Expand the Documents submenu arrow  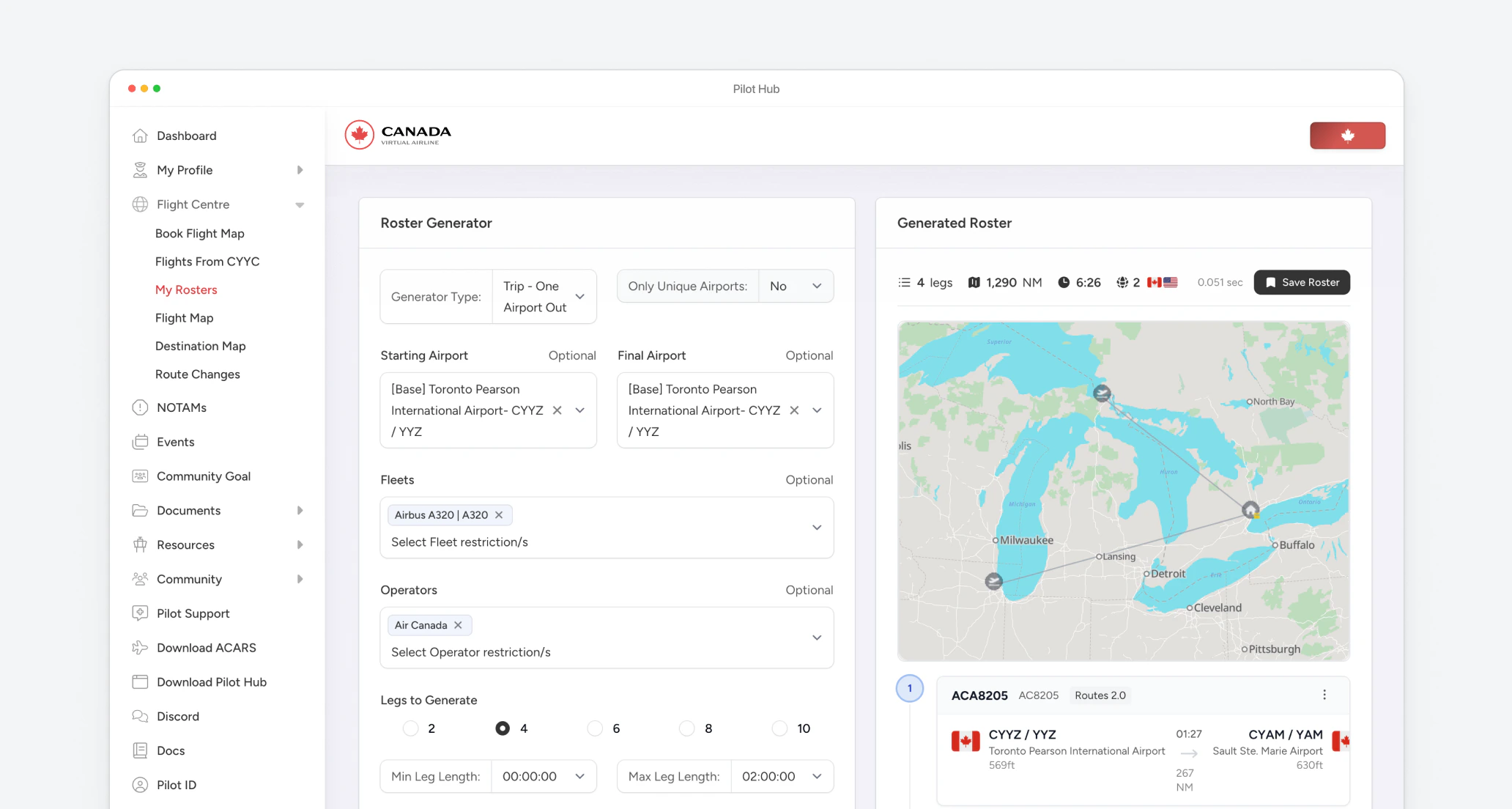300,511
